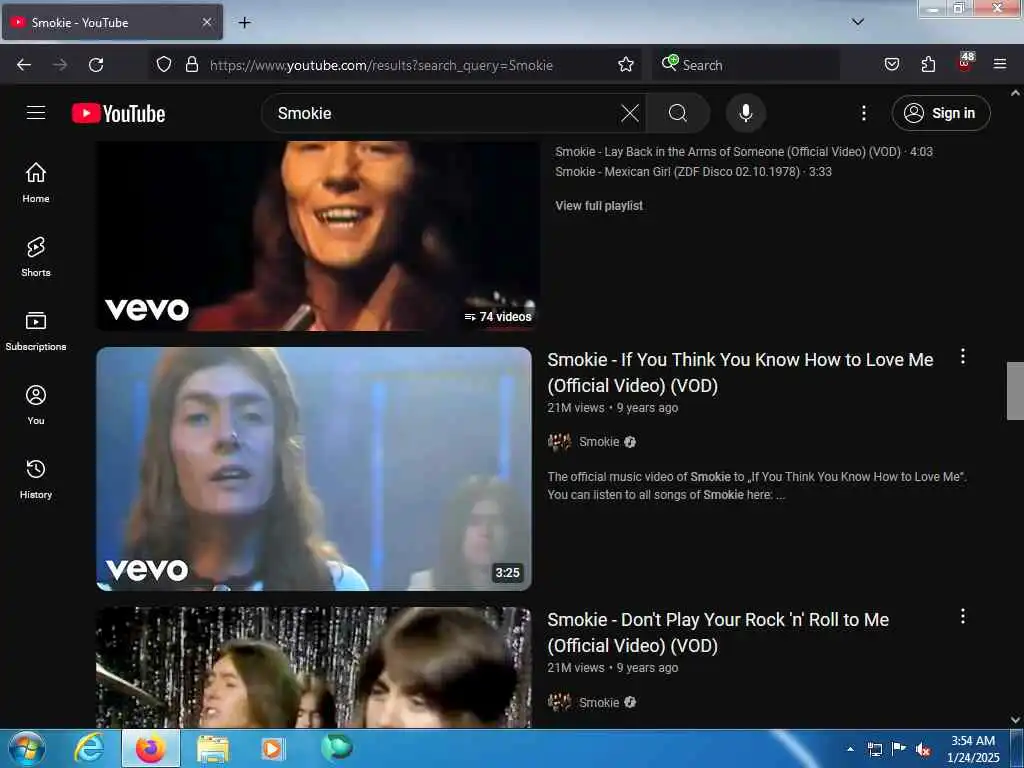Click the scrollbar up arrow
Viewport: 1024px width, 768px height.
click(1015, 93)
